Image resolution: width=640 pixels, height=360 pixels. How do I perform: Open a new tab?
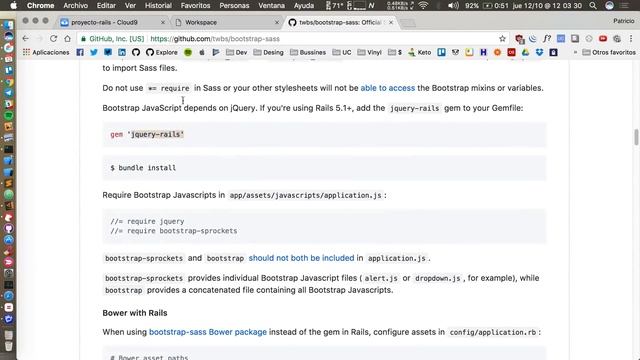click(408, 23)
